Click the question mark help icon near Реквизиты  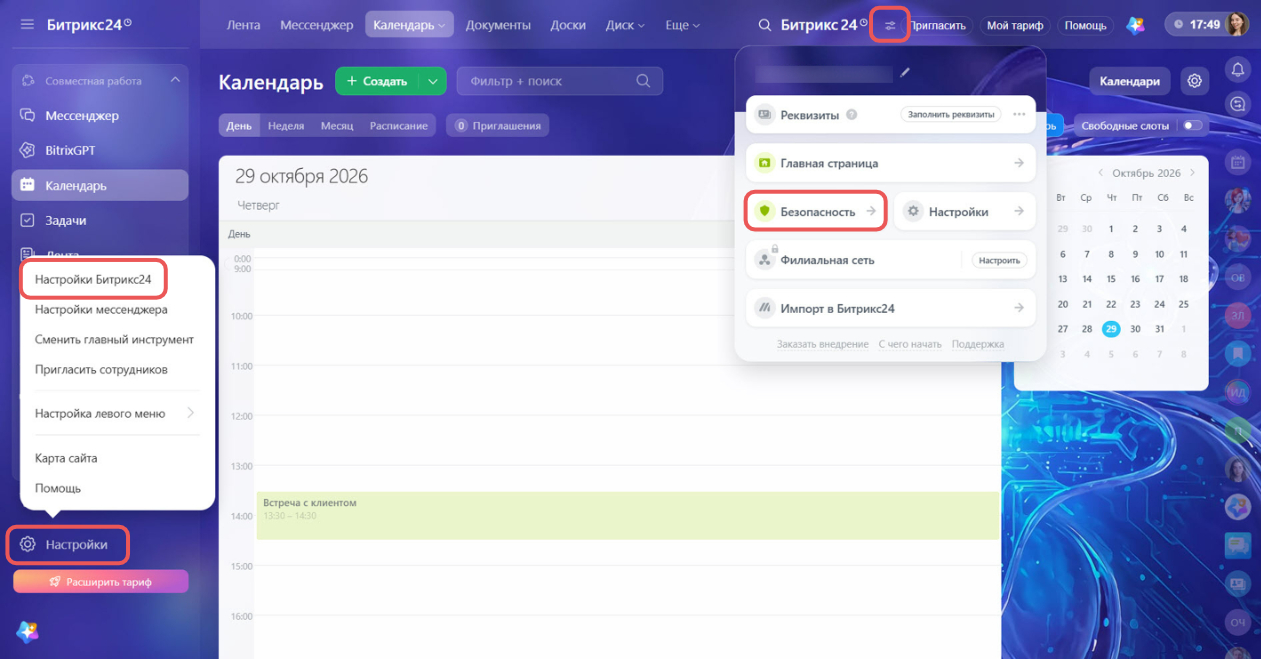point(852,115)
